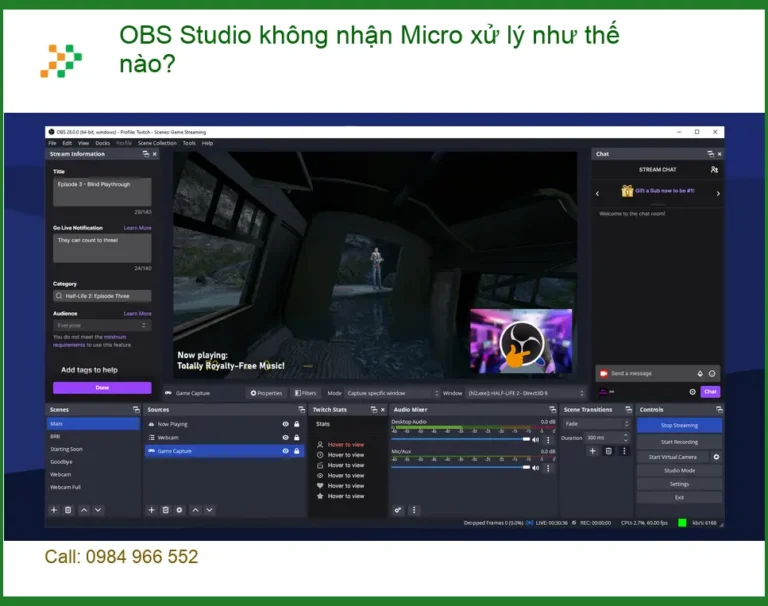Undock the Twitch Stats panel
Image resolution: width=768 pixels, height=606 pixels.
[x=374, y=410]
